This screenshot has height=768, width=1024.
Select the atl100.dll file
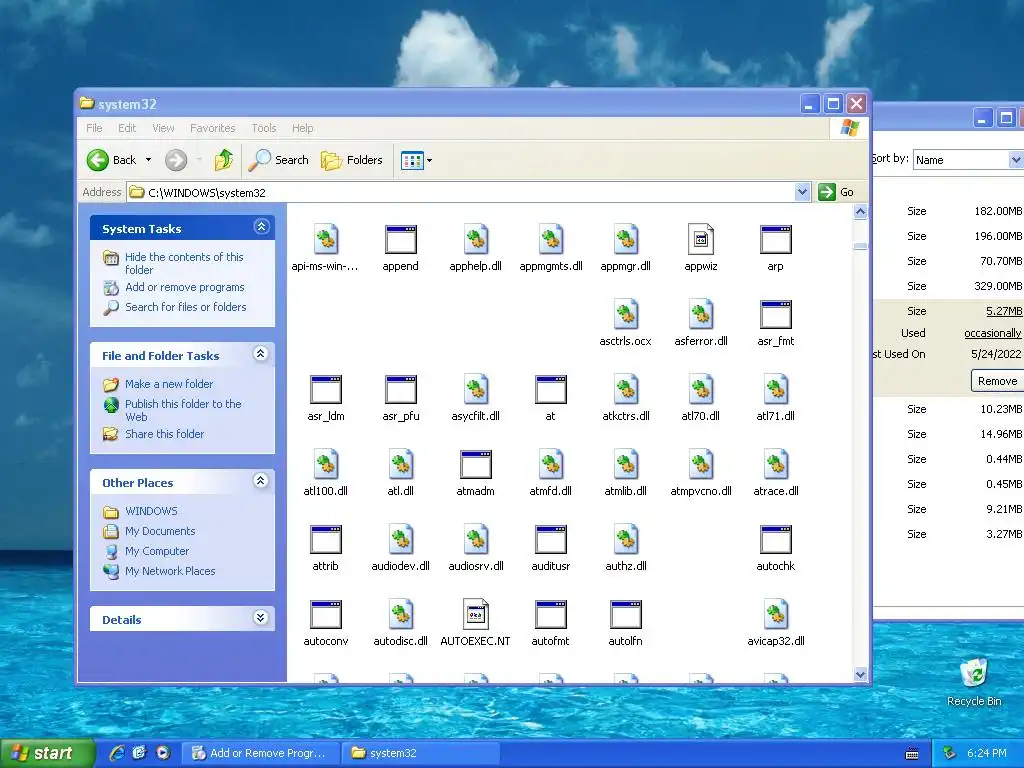[326, 472]
